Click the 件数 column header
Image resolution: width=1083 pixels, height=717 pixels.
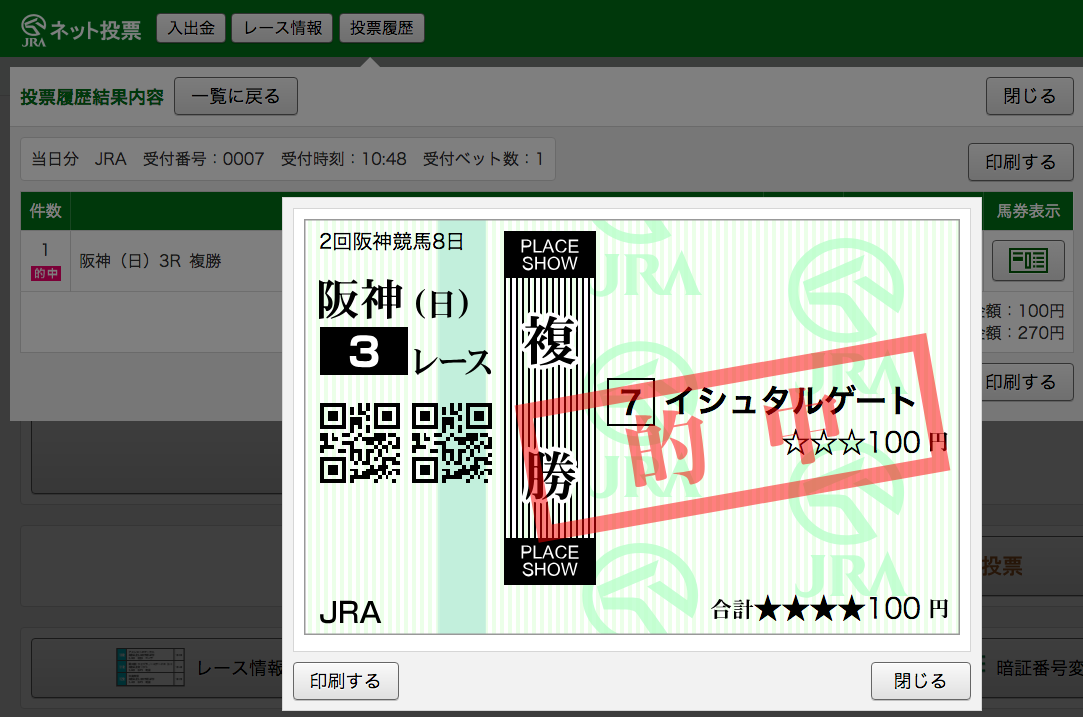coord(46,211)
